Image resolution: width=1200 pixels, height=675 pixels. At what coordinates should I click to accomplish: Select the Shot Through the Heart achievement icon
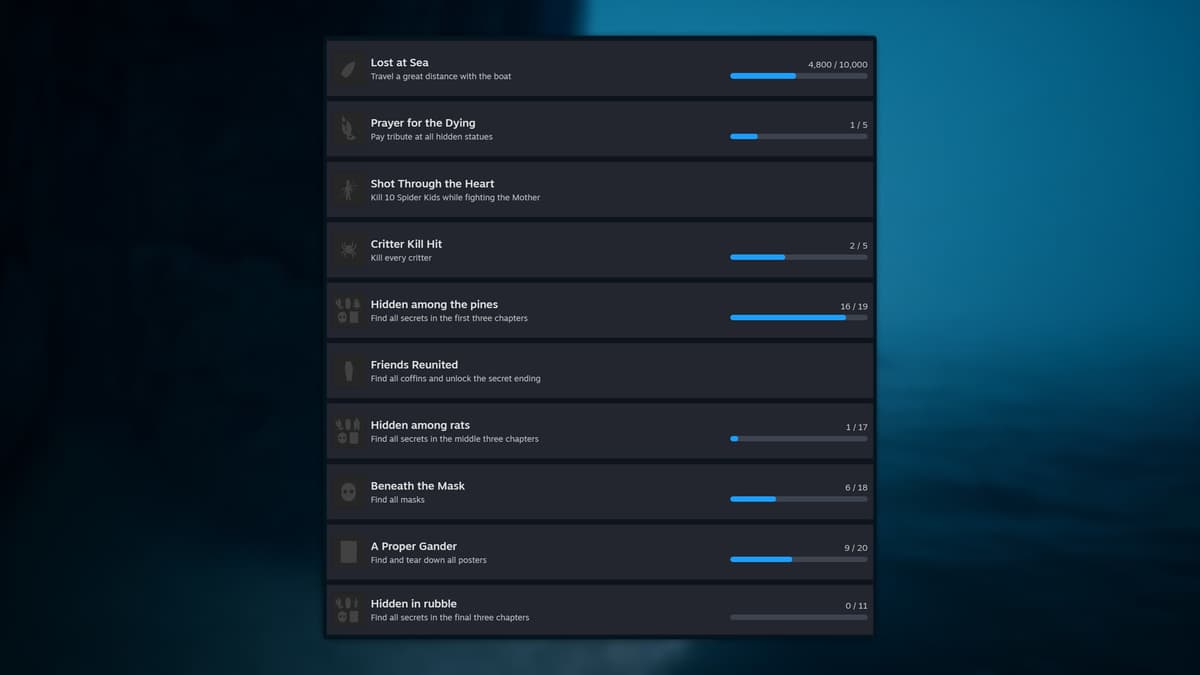348,190
